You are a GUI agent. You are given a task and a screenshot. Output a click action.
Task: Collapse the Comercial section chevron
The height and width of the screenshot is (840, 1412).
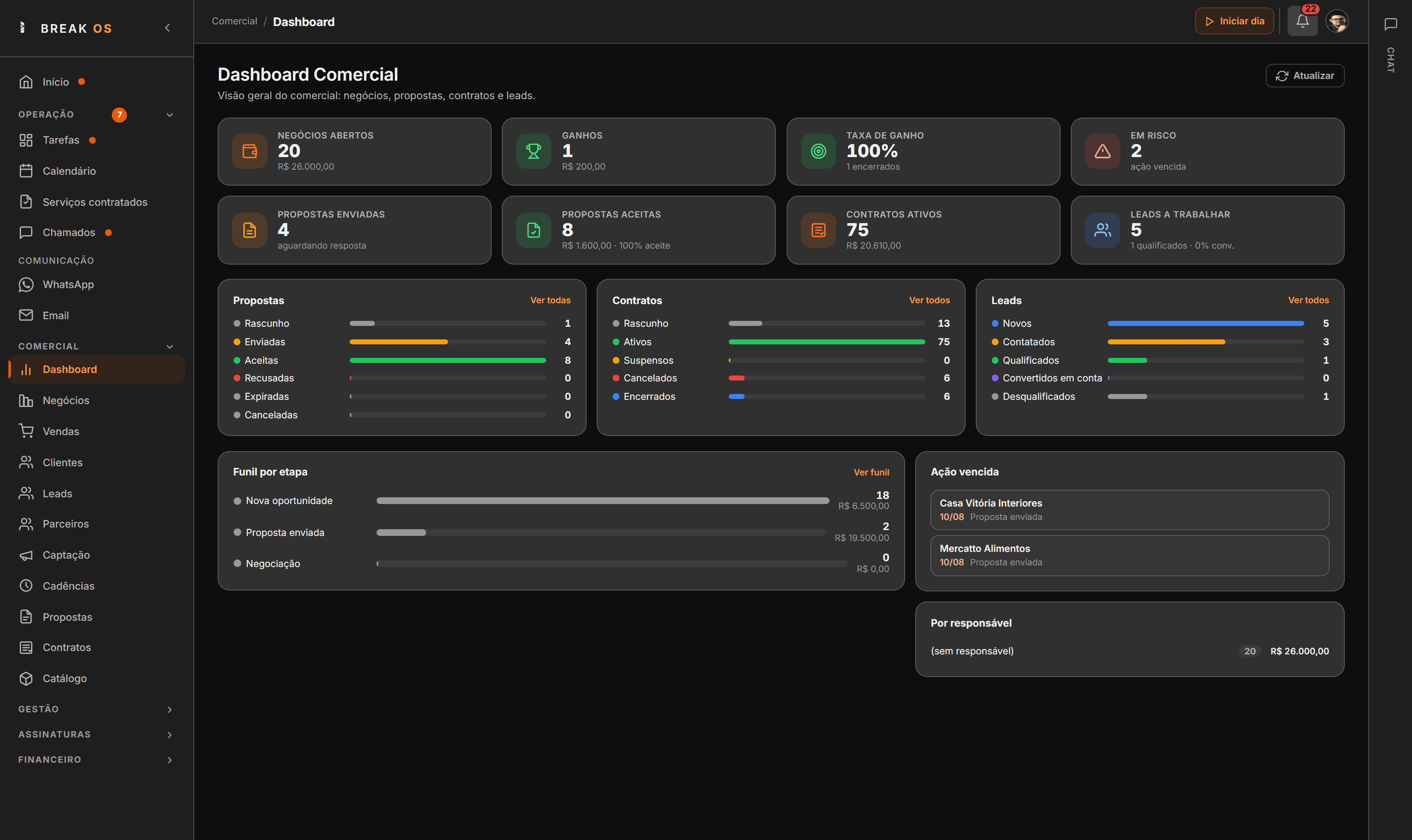coord(169,346)
